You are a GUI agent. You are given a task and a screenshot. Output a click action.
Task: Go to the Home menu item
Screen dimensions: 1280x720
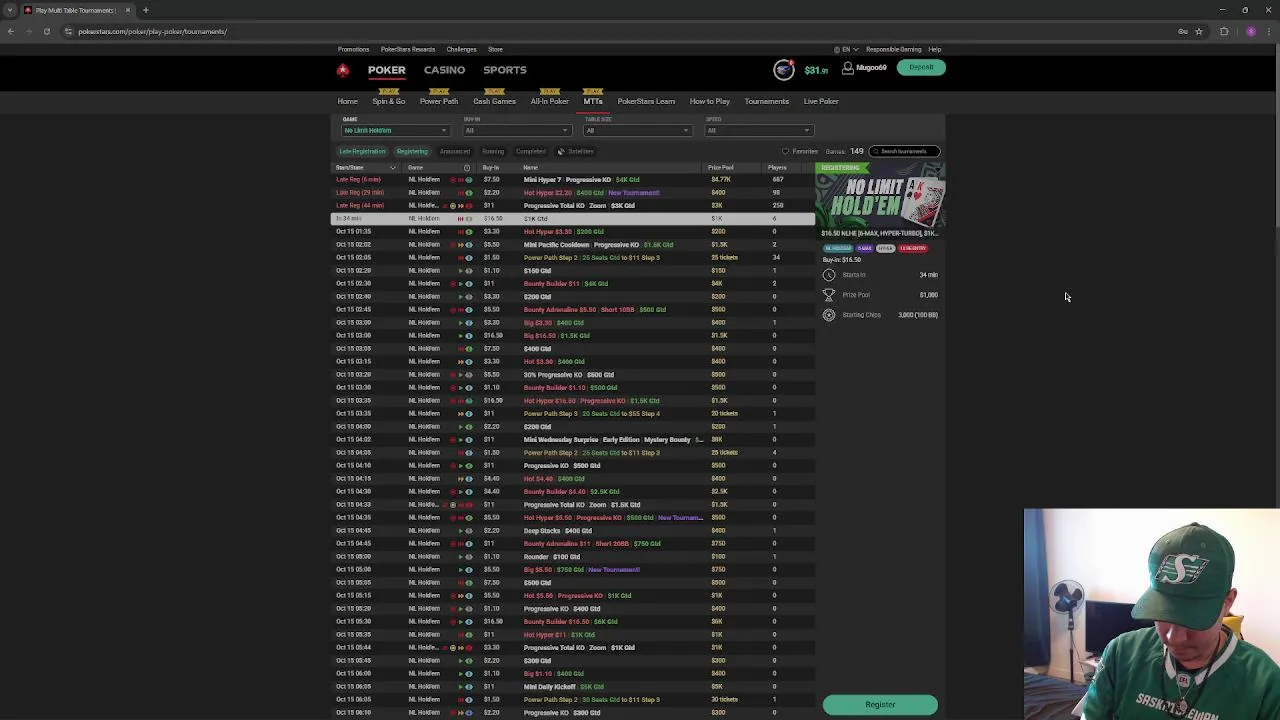coord(347,101)
